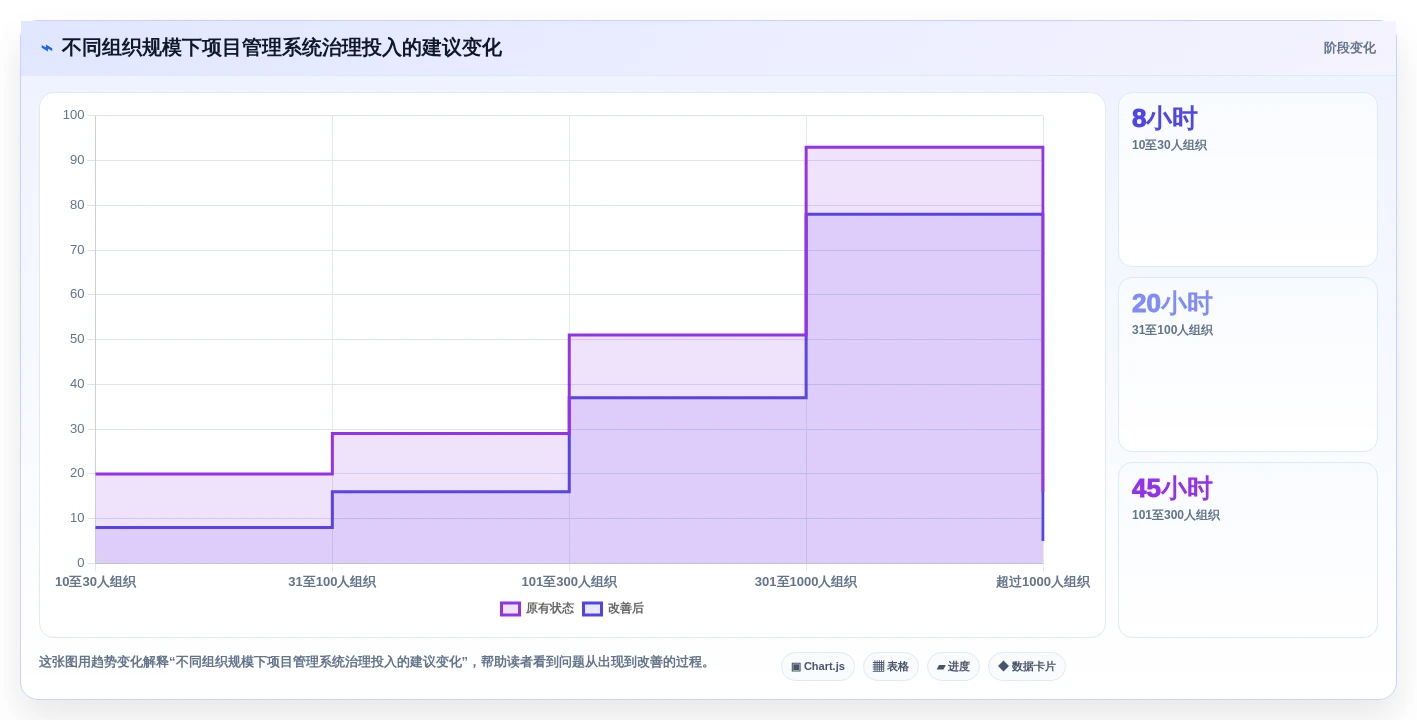The image size is (1417, 720).
Task: Open the 45小时 data card
Action: (1247, 550)
